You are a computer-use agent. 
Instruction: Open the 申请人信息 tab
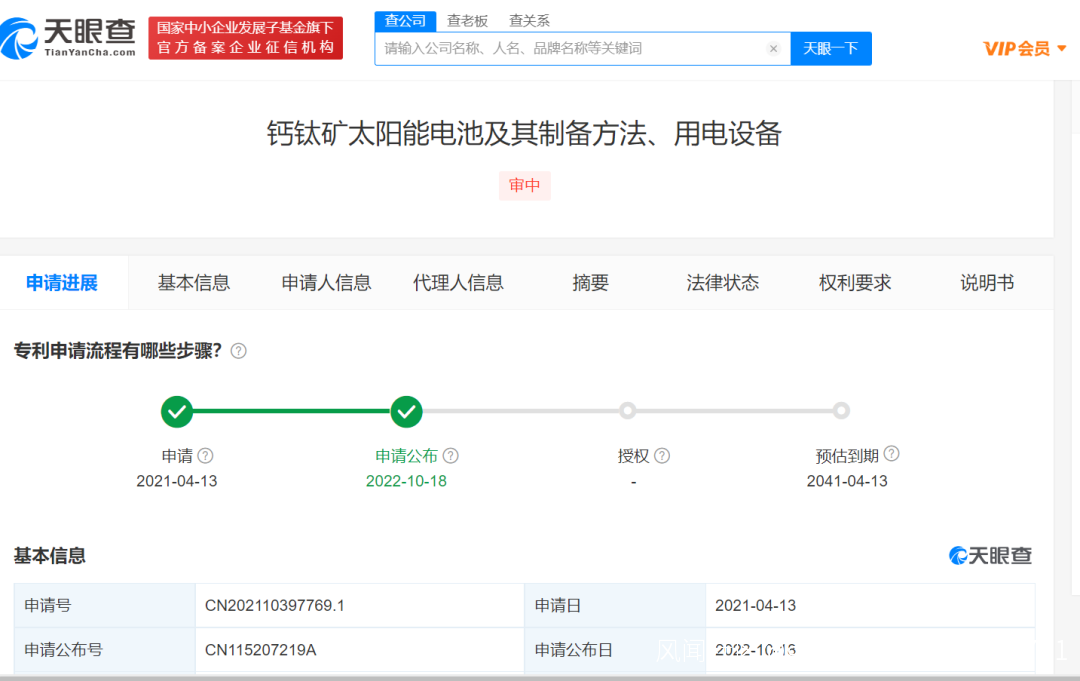tap(326, 283)
